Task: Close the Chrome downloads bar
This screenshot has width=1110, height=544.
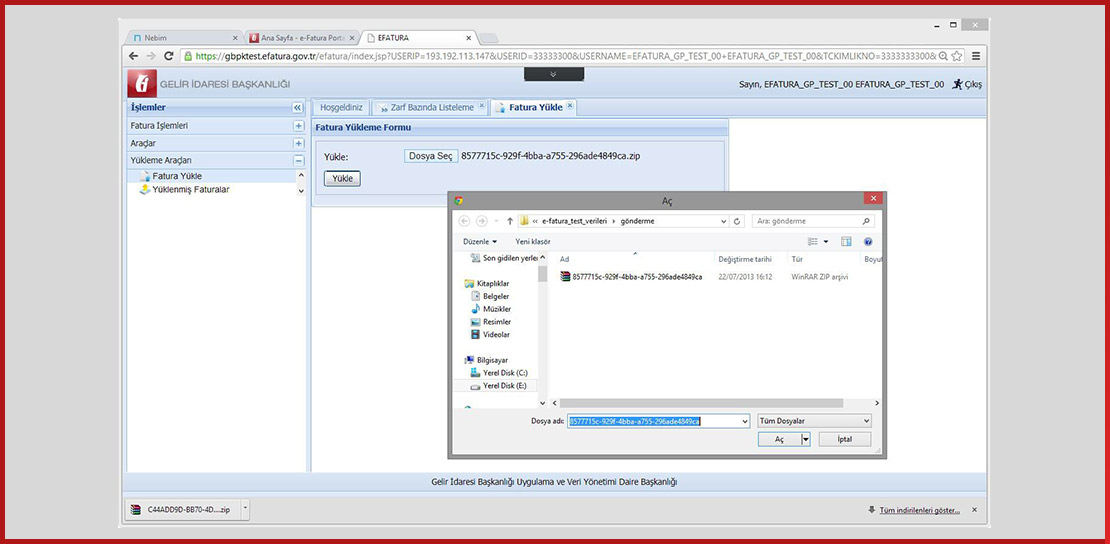Action: pos(974,509)
